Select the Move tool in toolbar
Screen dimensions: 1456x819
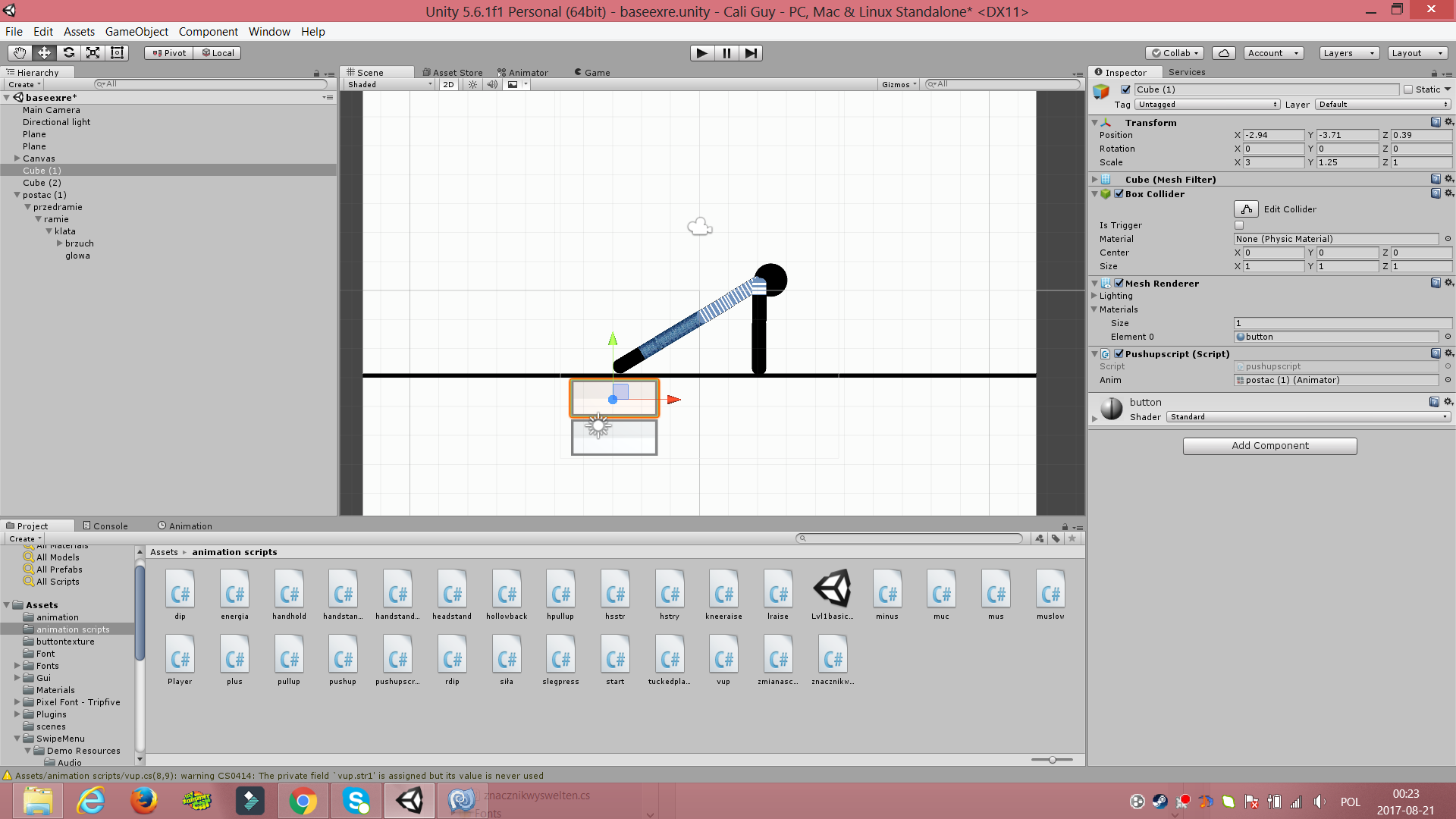(x=44, y=53)
